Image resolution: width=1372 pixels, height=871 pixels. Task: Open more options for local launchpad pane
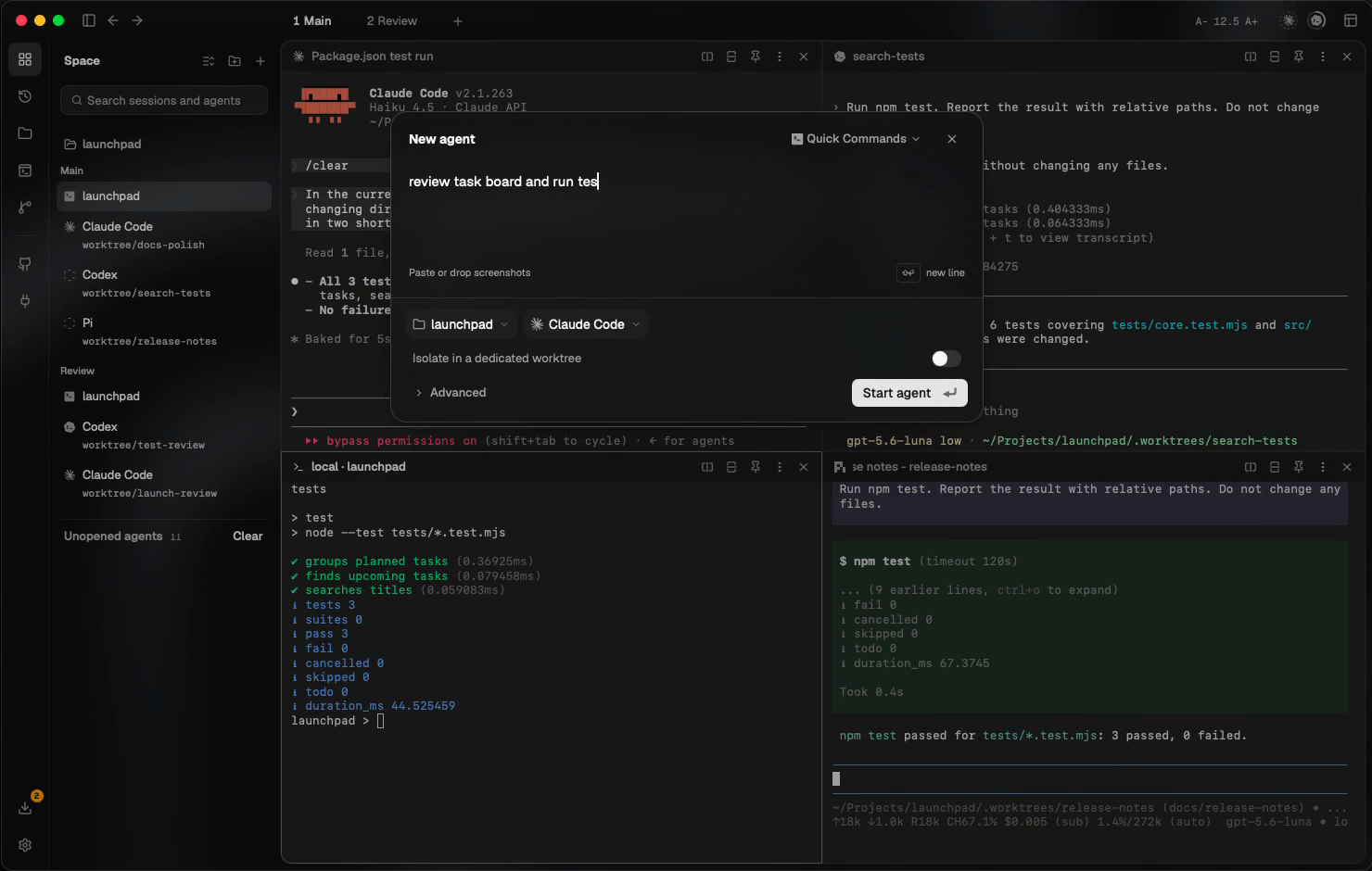780,467
